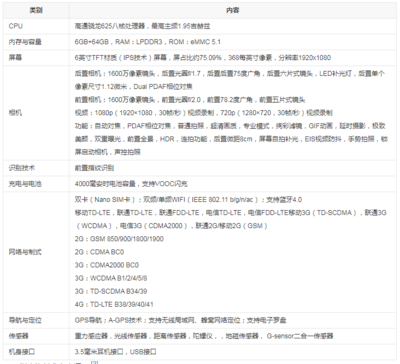Click the '(WCDMA), 电信3G(CDMA2000)' line

click(x=172, y=226)
